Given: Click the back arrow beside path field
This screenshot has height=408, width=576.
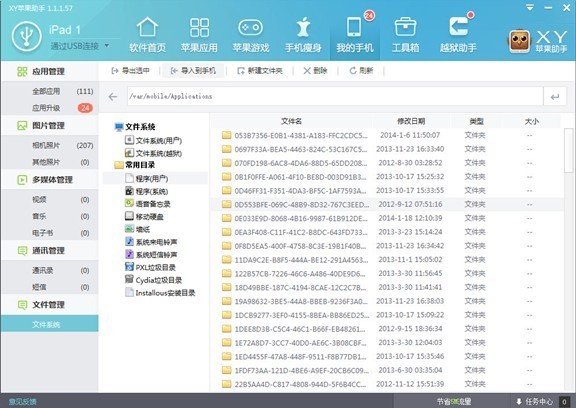Looking at the screenshot, I should 113,97.
